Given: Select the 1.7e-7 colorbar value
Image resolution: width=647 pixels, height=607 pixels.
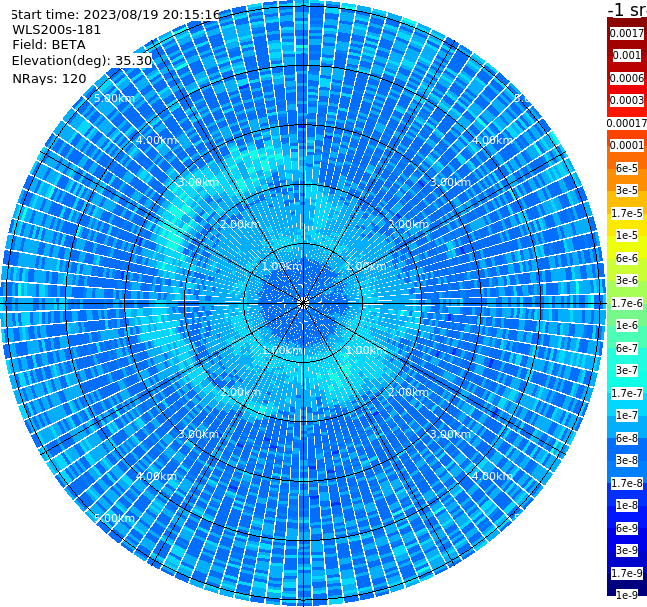Looking at the screenshot, I should tap(627, 393).
